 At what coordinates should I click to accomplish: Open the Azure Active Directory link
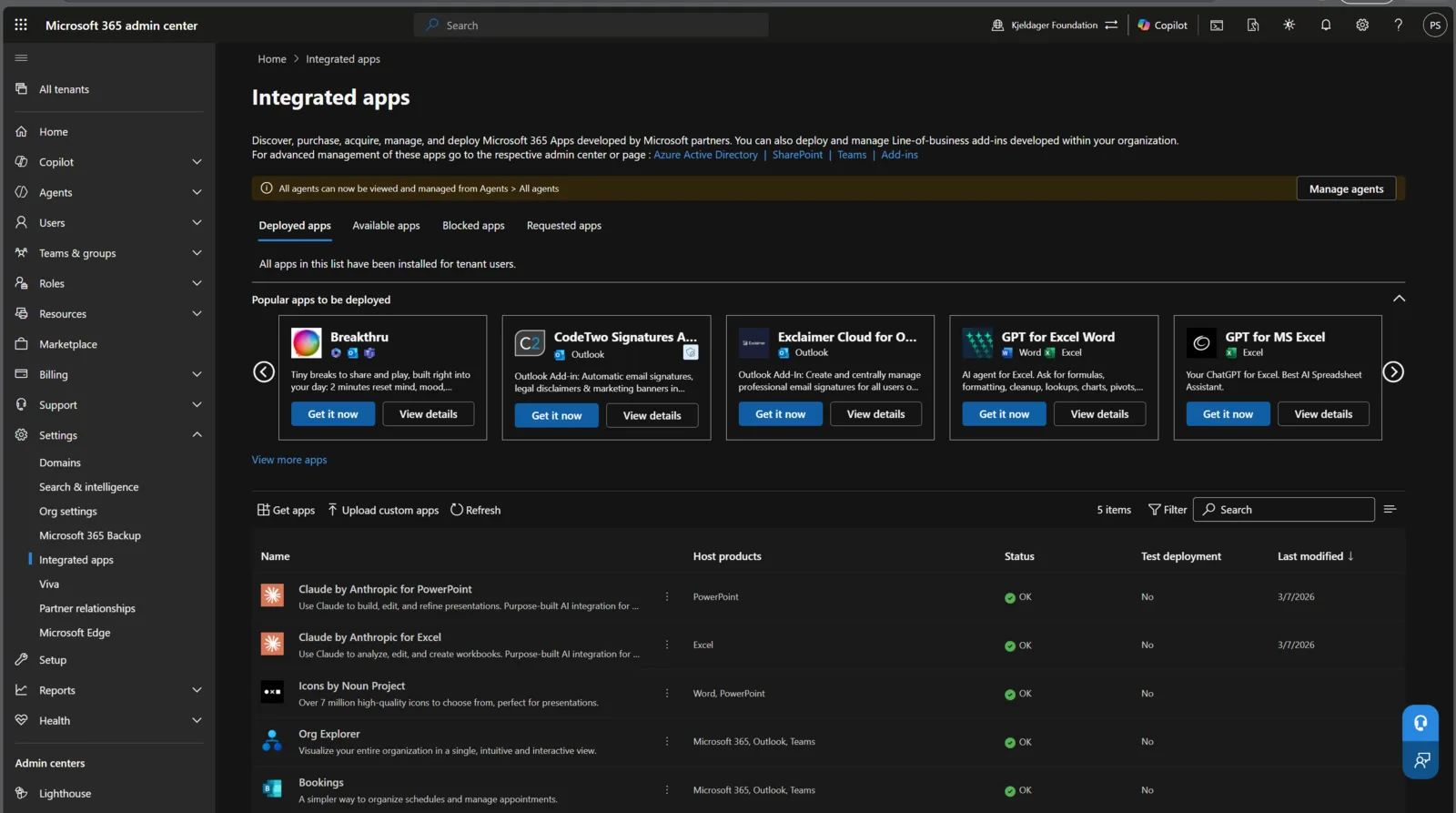coord(705,155)
